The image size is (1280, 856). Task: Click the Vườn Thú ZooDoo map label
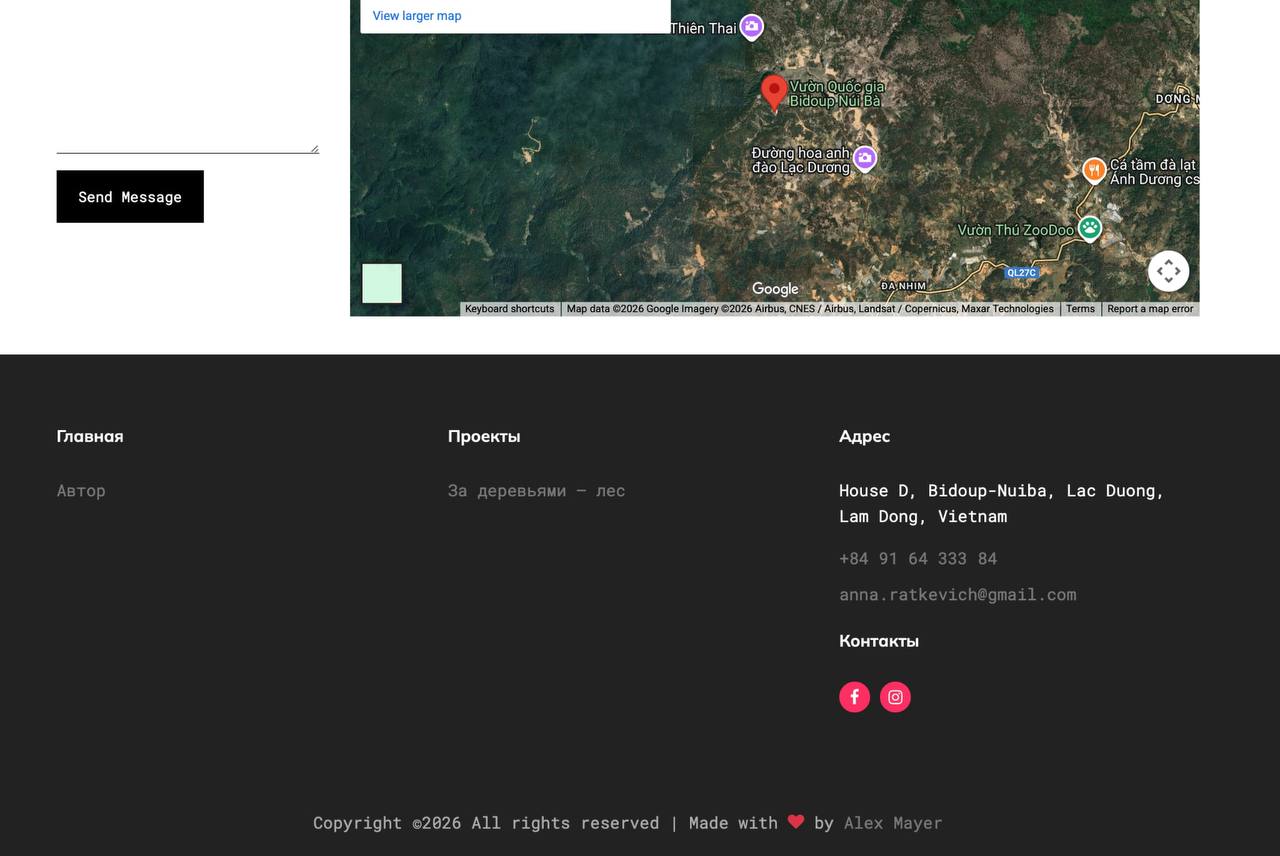[x=1015, y=230]
